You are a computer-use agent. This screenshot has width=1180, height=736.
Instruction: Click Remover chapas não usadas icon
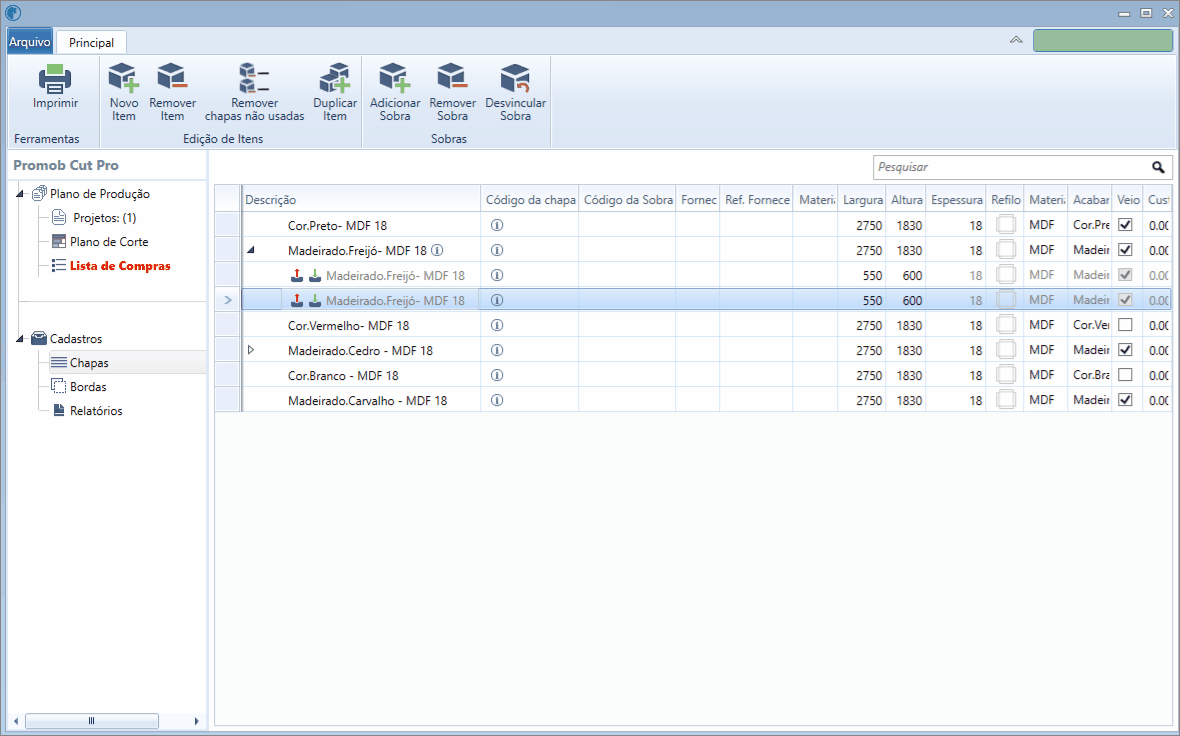[254, 78]
